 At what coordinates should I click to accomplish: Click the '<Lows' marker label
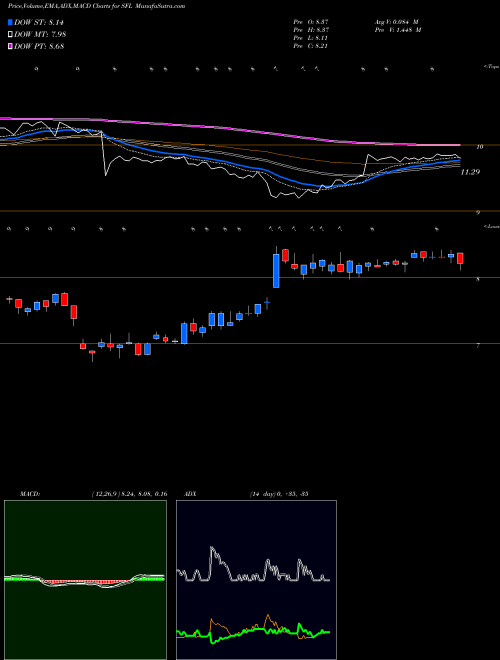(x=492, y=226)
